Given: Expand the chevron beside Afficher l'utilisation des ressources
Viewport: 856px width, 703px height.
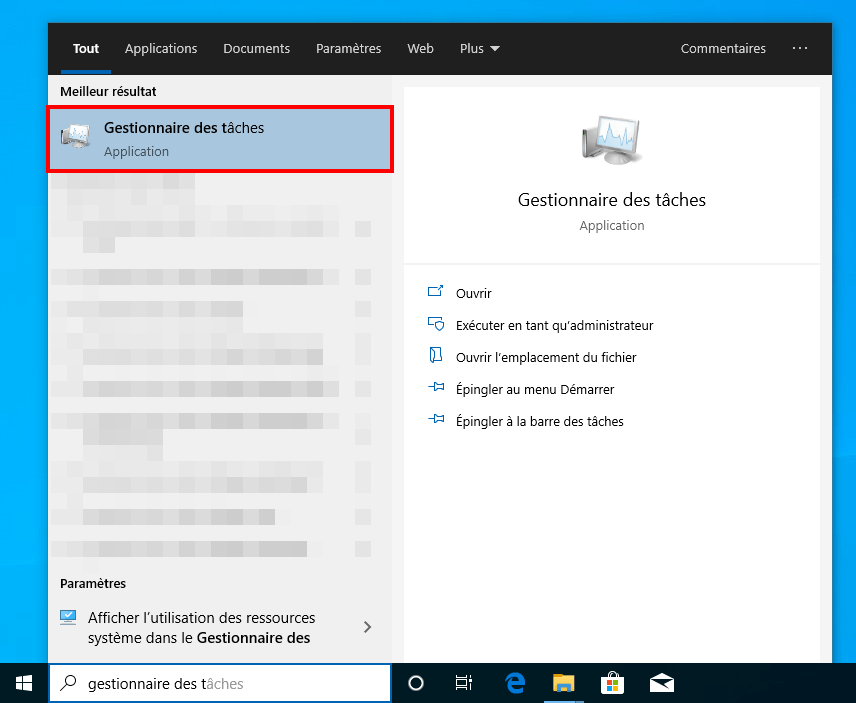Looking at the screenshot, I should [x=367, y=627].
